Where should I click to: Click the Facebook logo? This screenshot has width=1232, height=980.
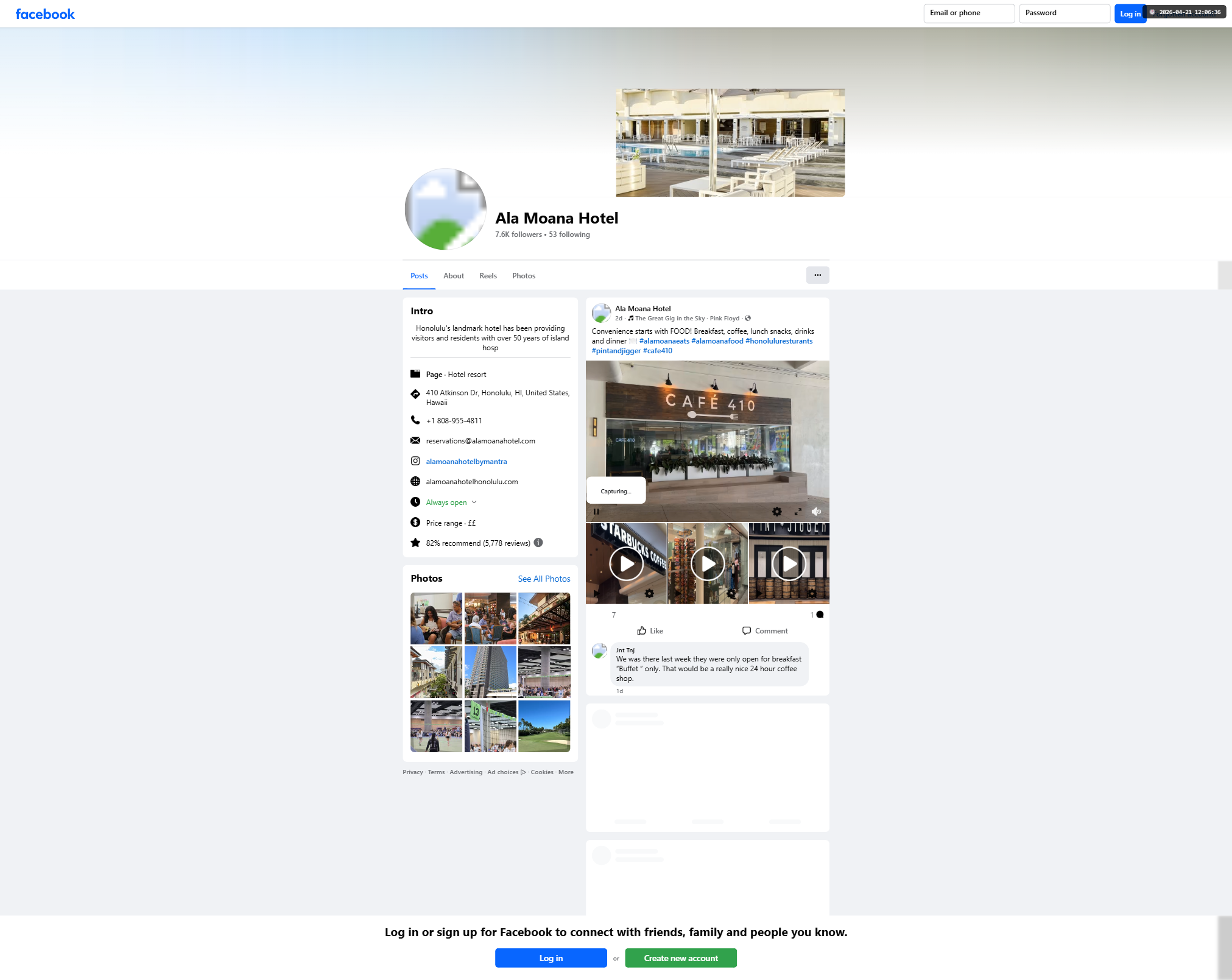[x=45, y=14]
